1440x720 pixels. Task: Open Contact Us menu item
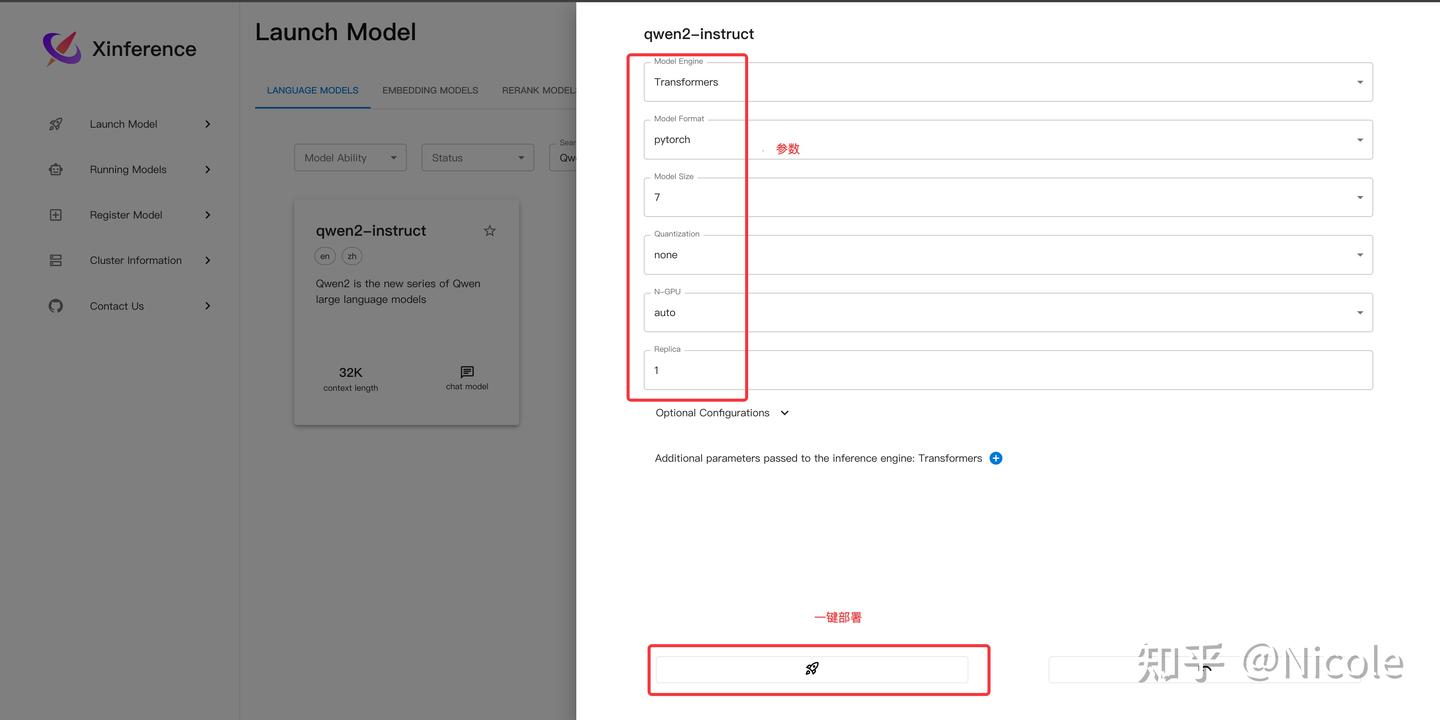point(117,306)
